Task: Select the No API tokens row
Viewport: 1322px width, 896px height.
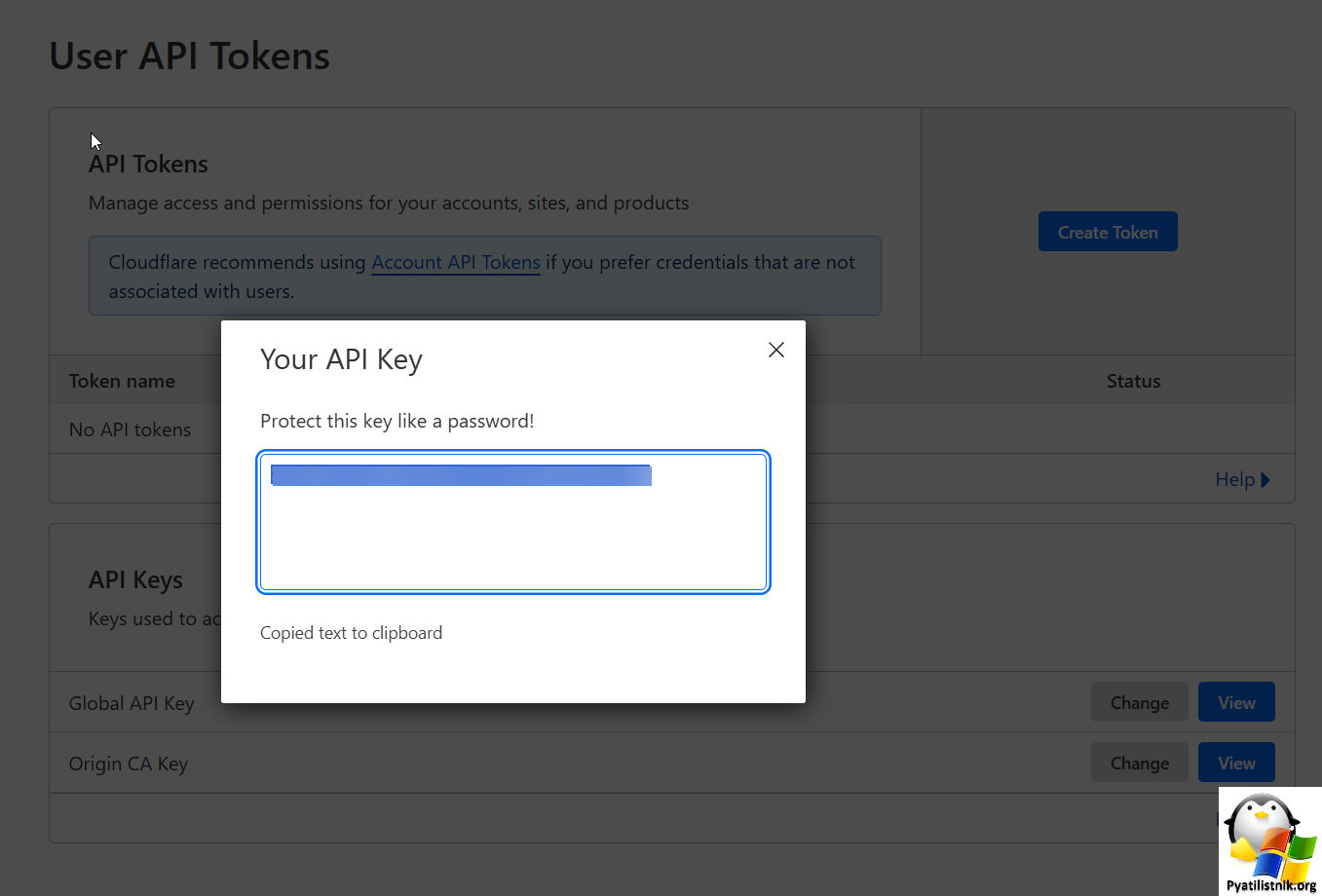Action: tap(672, 429)
